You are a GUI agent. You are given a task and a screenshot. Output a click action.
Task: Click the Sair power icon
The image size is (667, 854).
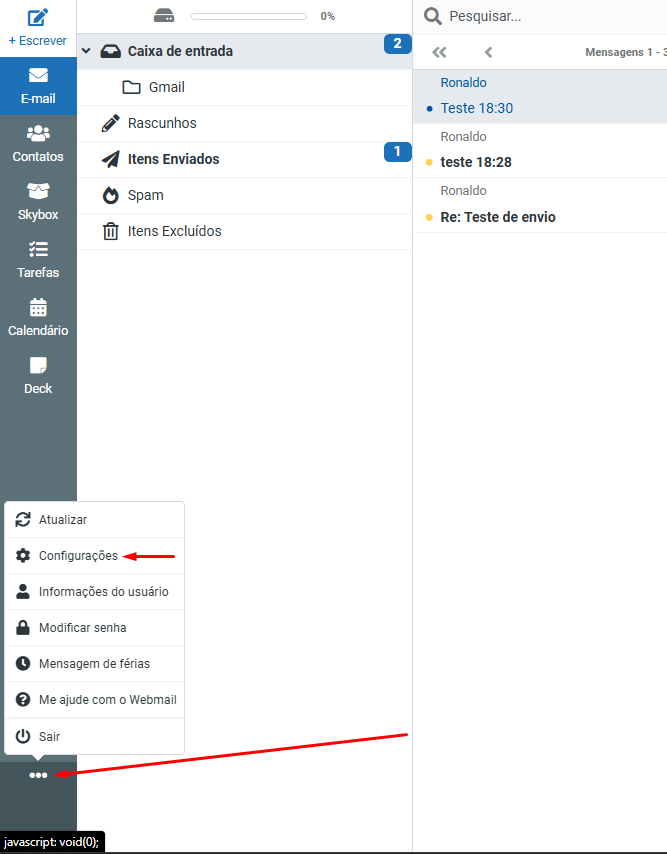[23, 736]
